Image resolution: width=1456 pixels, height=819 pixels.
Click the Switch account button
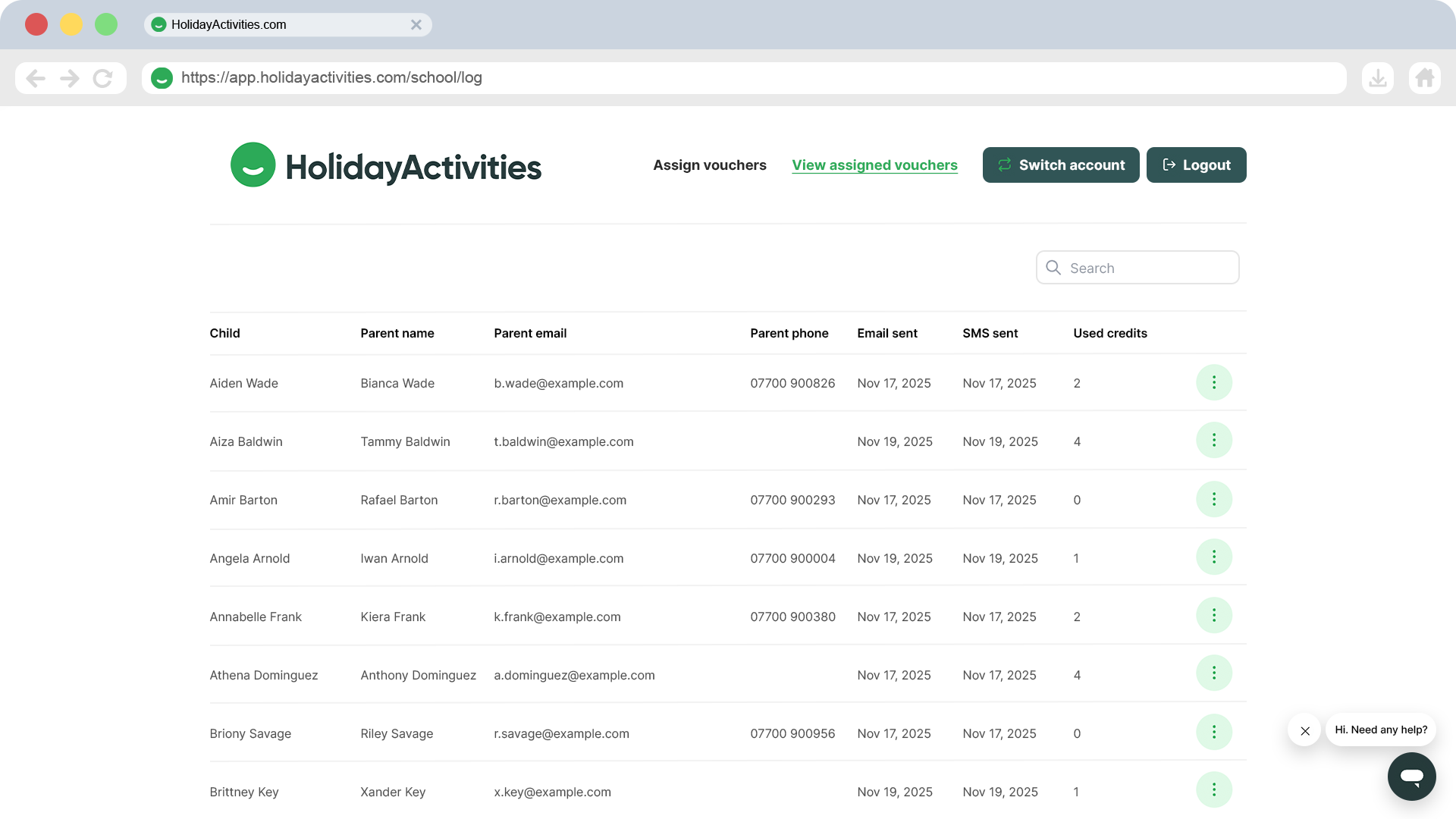tap(1060, 165)
